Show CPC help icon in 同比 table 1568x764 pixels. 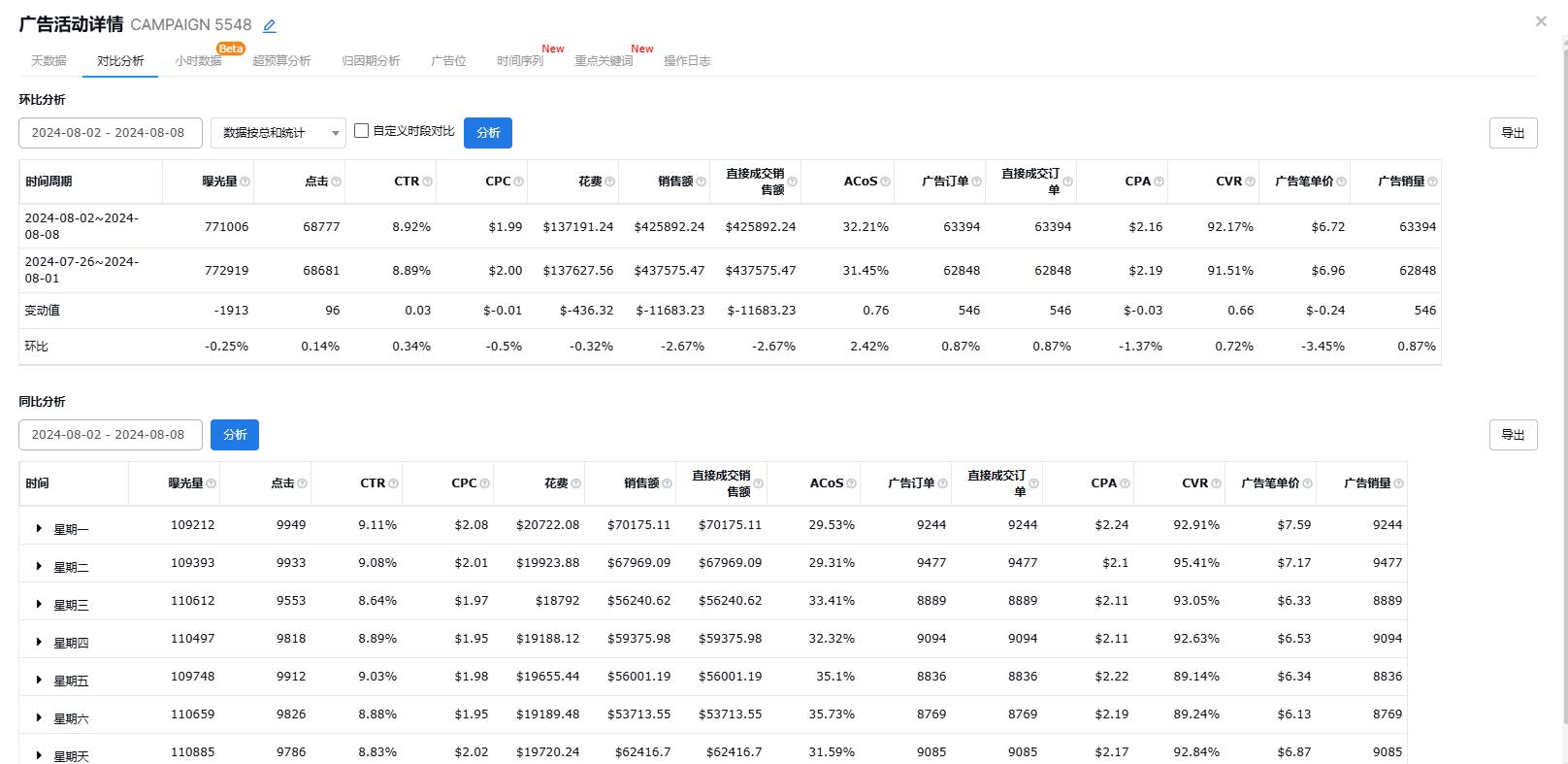484,483
